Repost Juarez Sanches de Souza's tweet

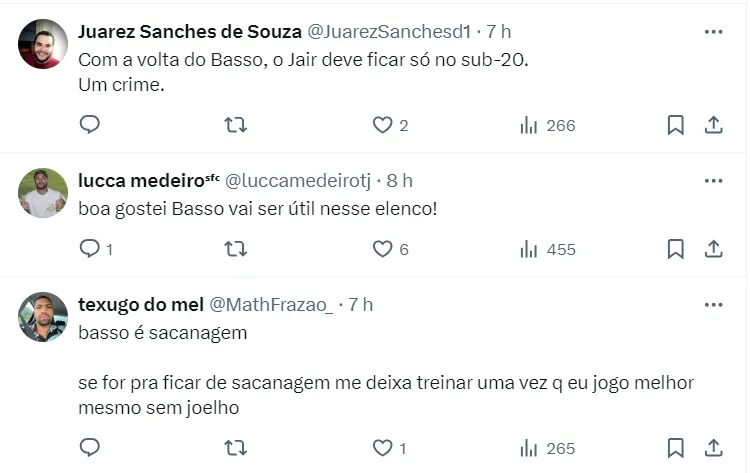[x=236, y=125]
